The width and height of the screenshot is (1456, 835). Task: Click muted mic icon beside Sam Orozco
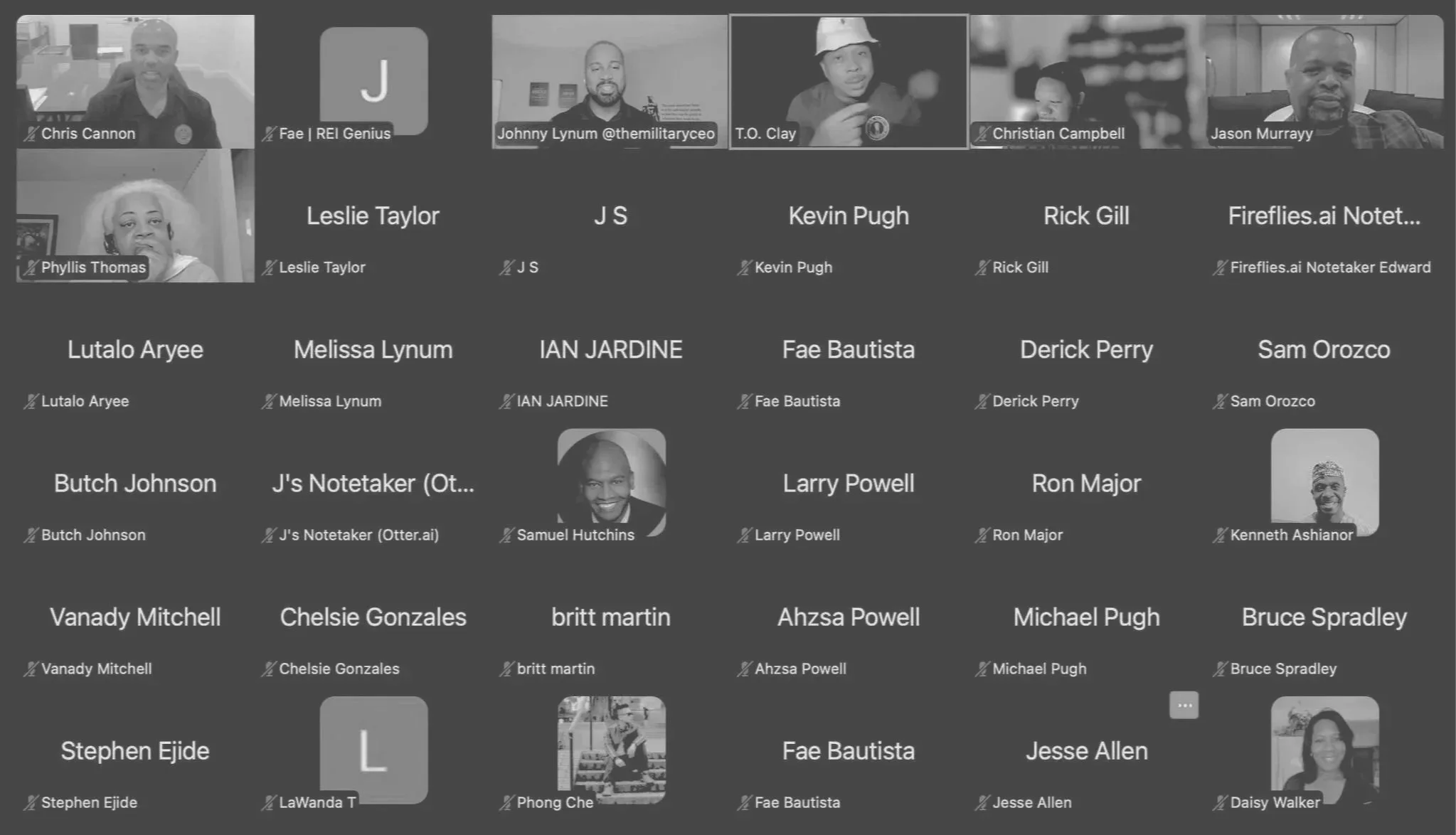tap(1220, 401)
